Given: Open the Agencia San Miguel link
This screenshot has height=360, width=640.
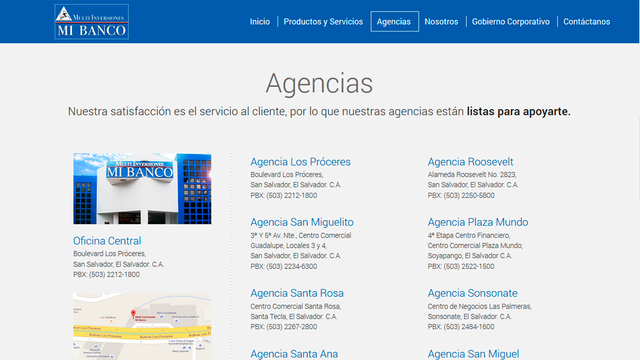Looking at the screenshot, I should (473, 354).
